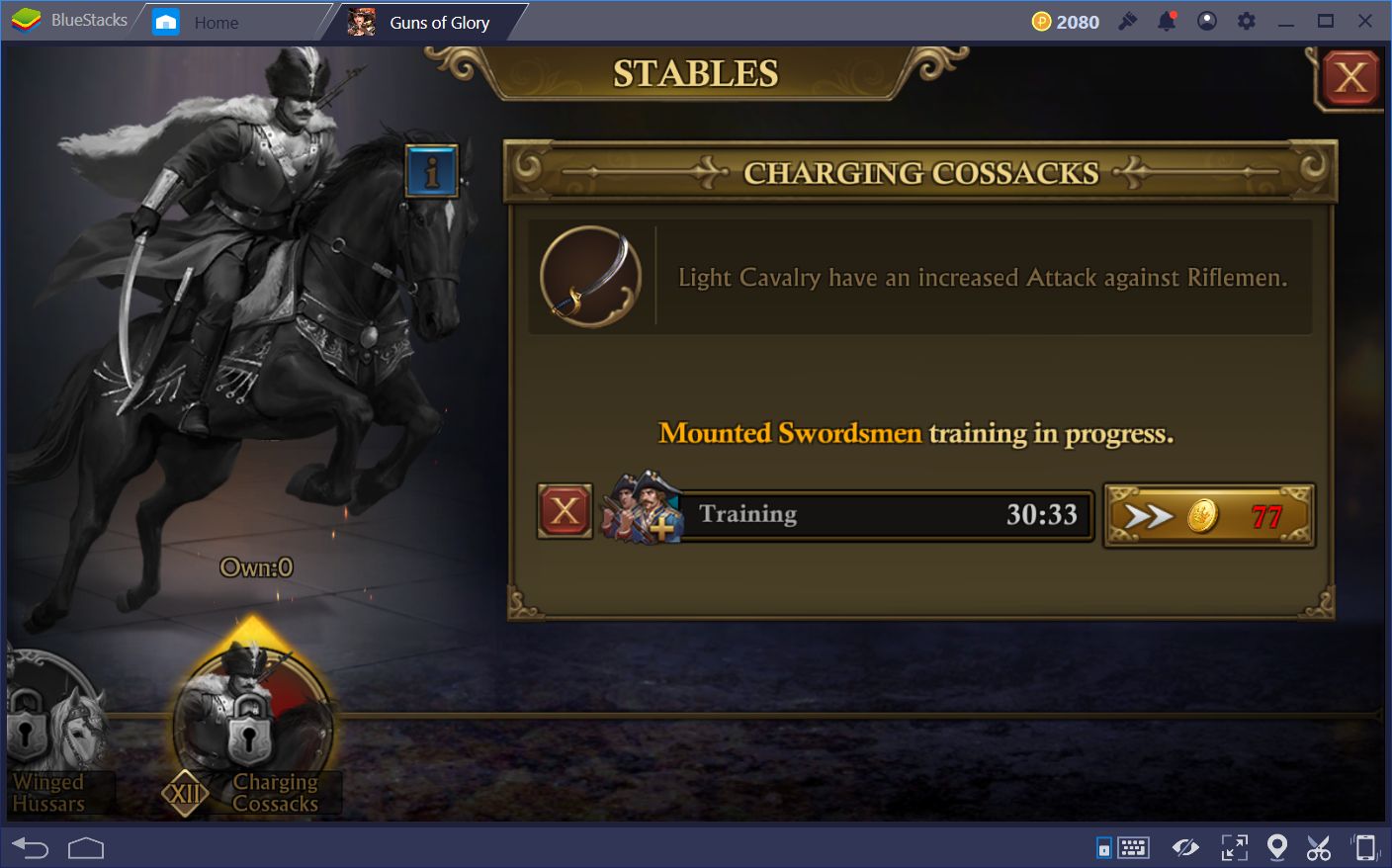Open the BlueStacks coin balance 2080
The height and width of the screenshot is (868, 1392).
[1066, 22]
